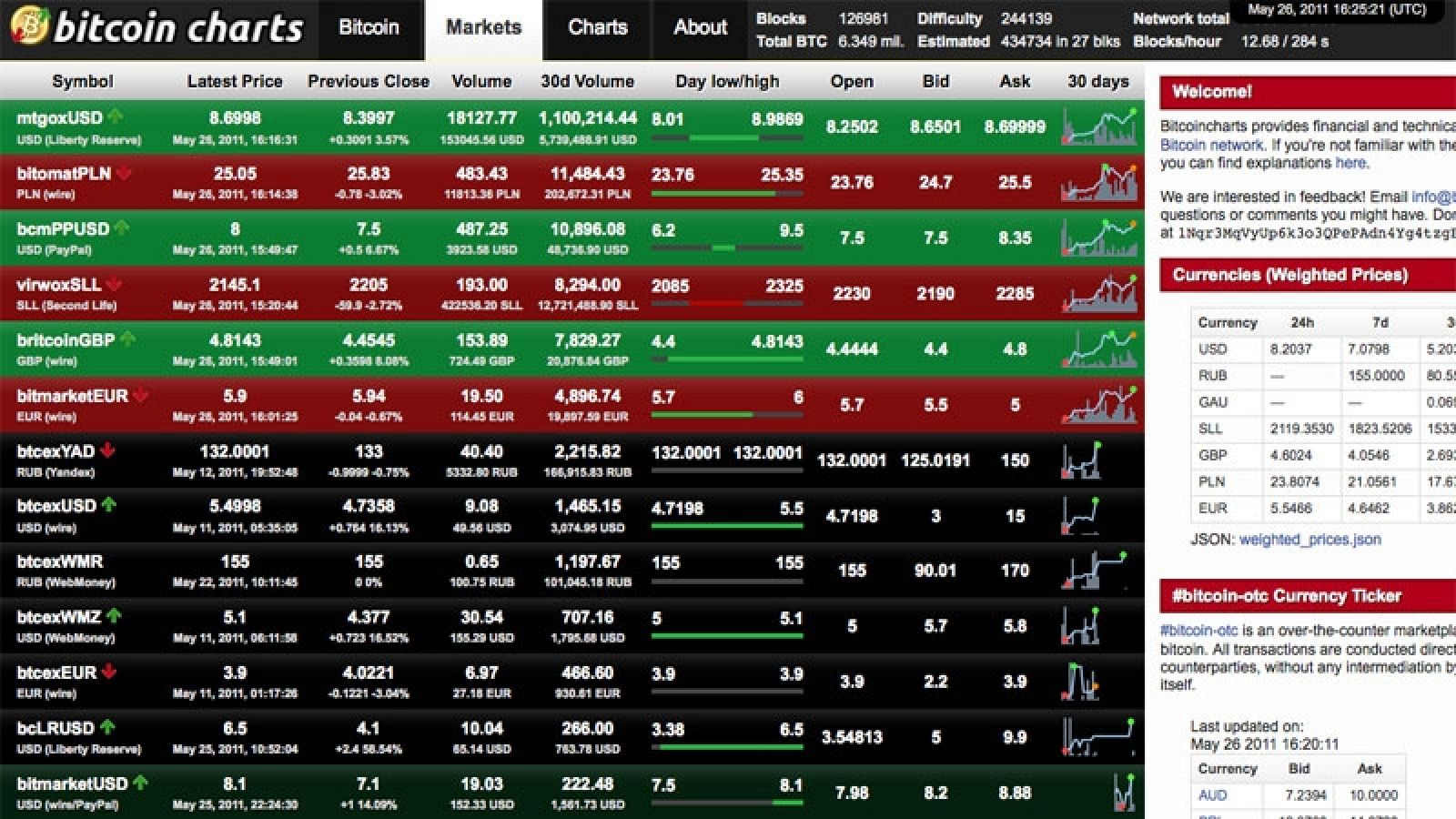Click the AUD currency link
This screenshot has width=1456, height=819.
click(x=1212, y=795)
